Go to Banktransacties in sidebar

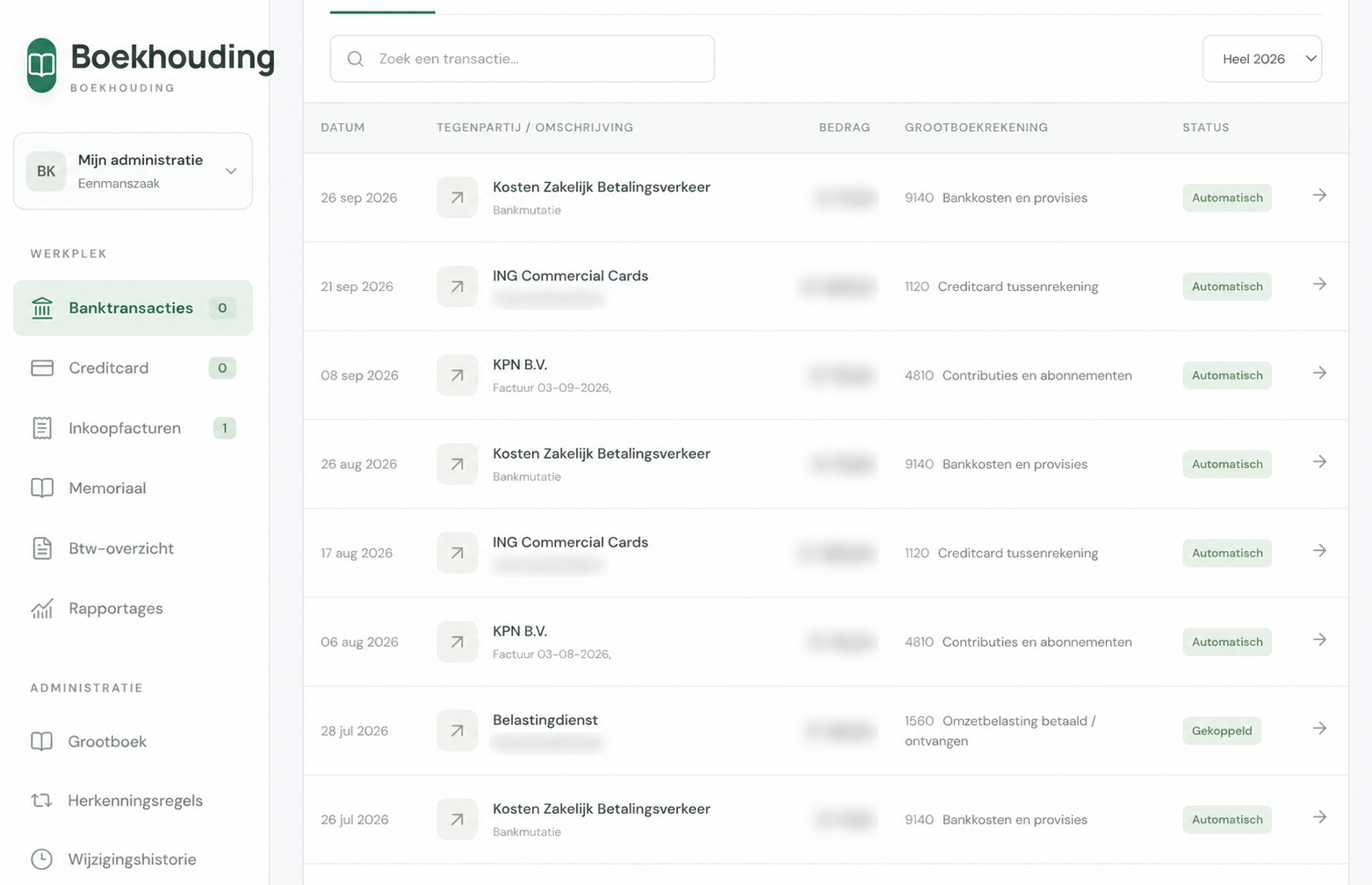(133, 308)
